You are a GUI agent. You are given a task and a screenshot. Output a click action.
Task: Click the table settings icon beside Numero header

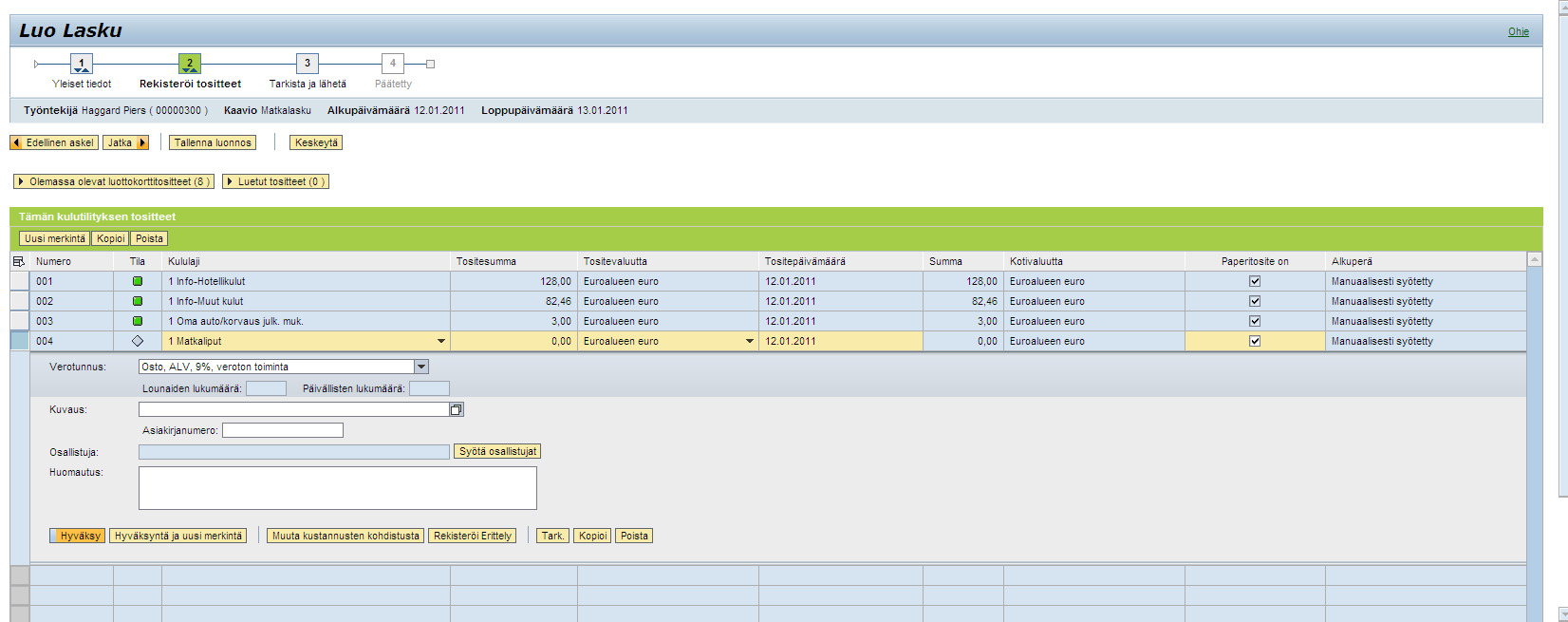[19, 261]
